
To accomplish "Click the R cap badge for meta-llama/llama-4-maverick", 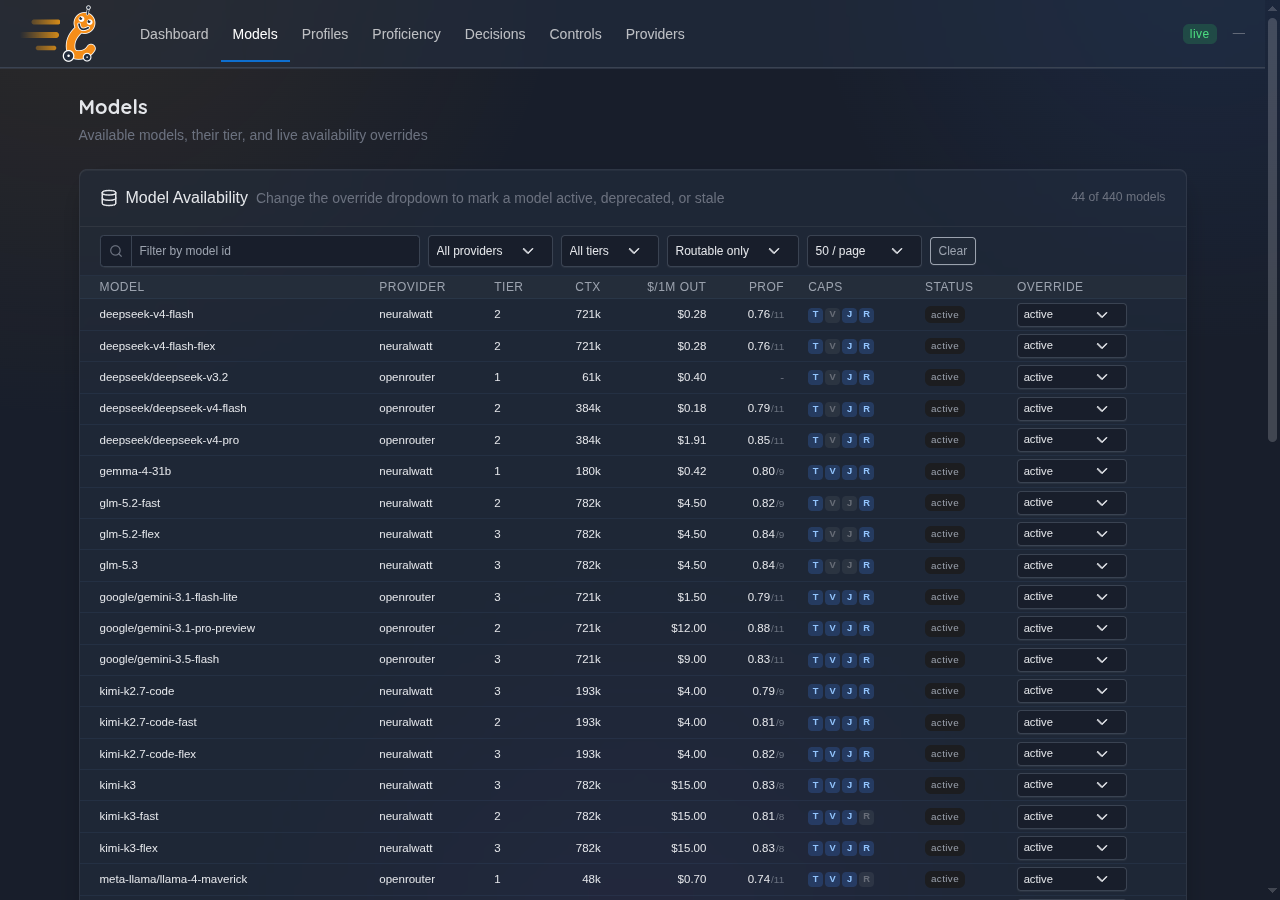I will pos(866,880).
